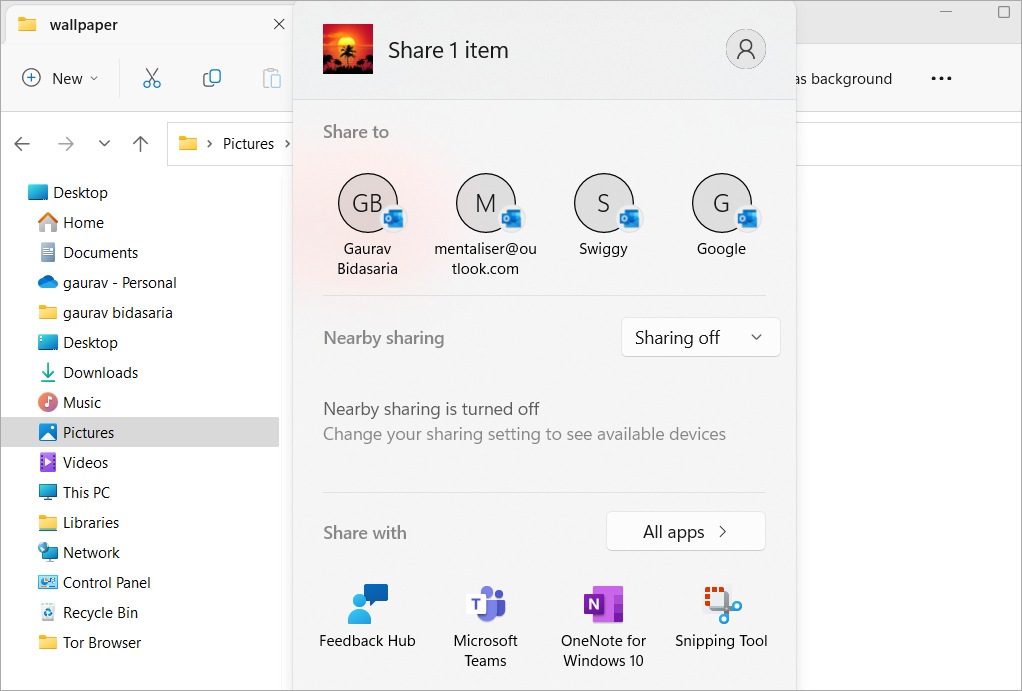Click the Paste clipboard icon
Image resolution: width=1022 pixels, height=691 pixels.
(x=272, y=78)
